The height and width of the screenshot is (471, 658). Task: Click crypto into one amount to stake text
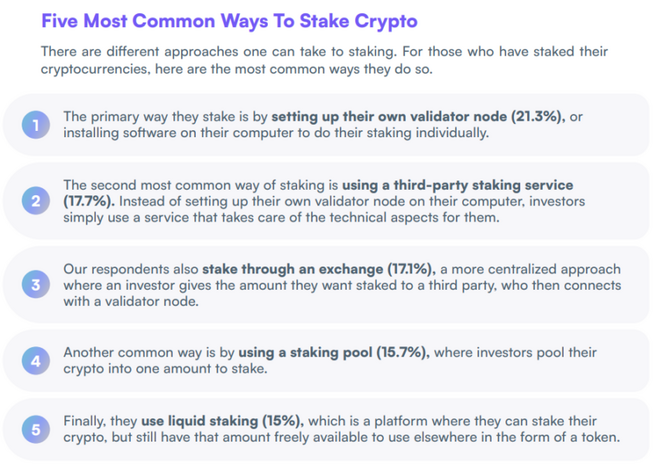pyautogui.click(x=165, y=369)
